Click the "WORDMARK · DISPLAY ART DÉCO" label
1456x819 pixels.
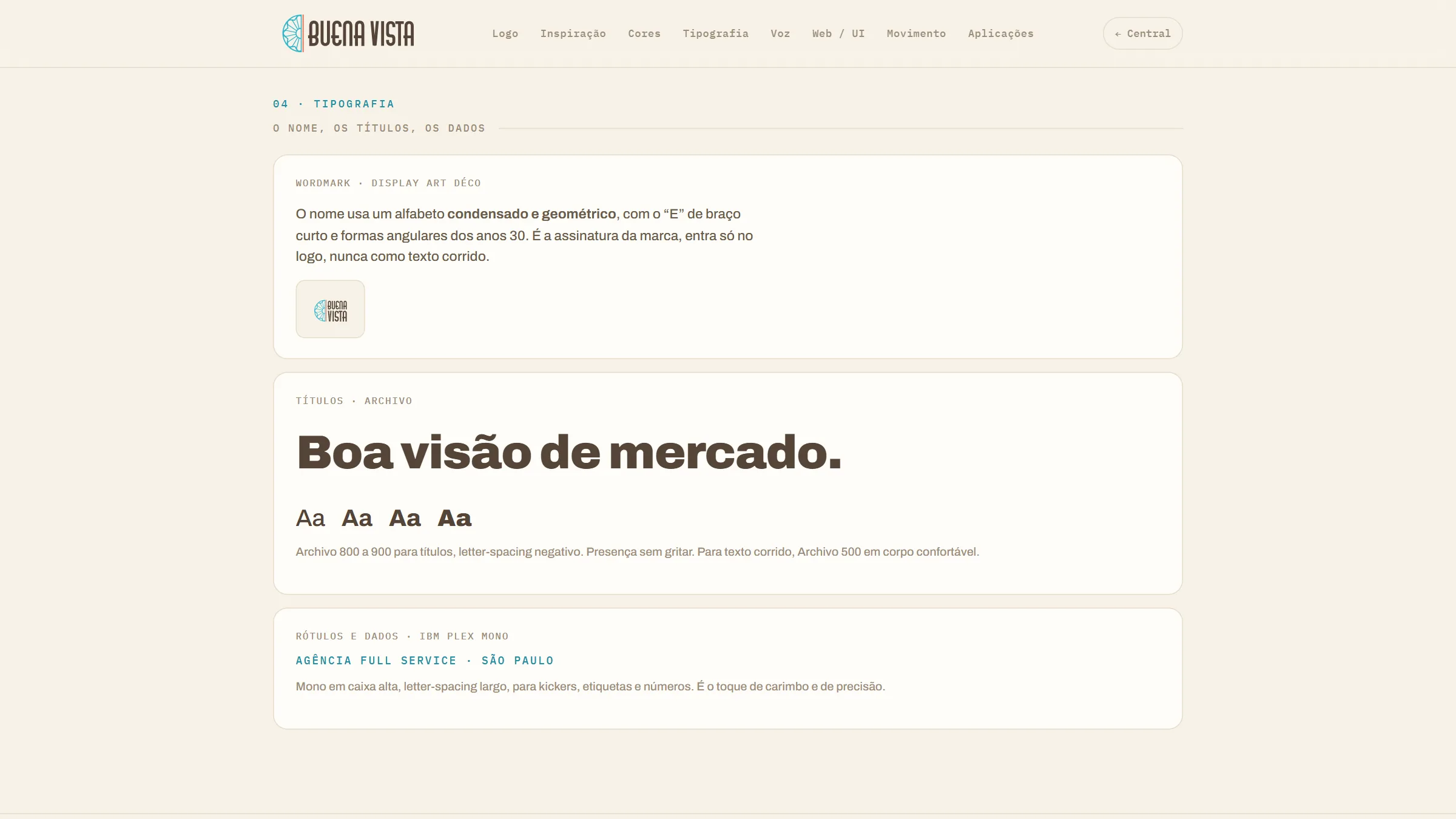click(388, 183)
